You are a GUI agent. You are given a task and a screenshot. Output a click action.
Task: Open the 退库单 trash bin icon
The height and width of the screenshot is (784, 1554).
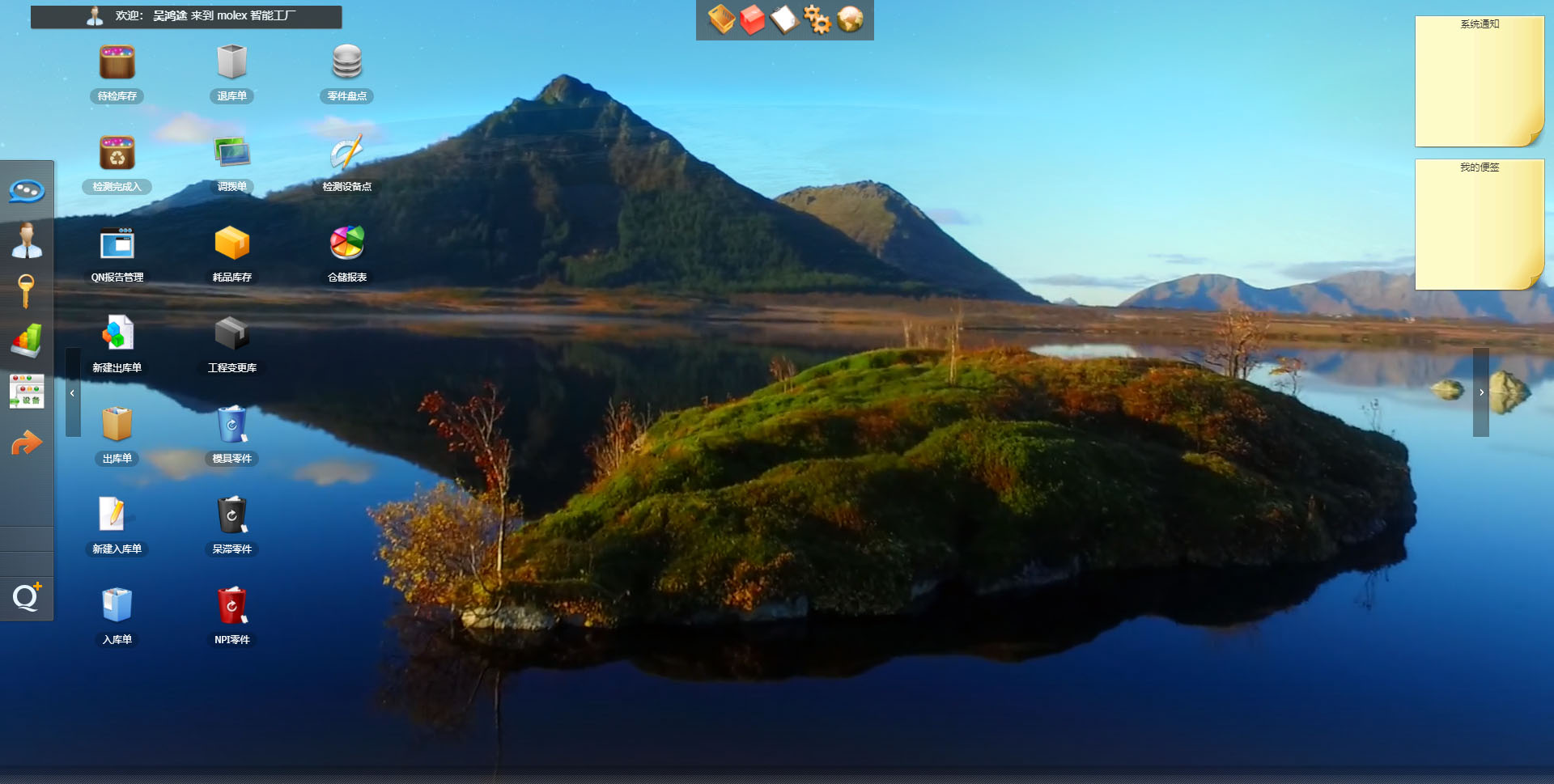231,63
